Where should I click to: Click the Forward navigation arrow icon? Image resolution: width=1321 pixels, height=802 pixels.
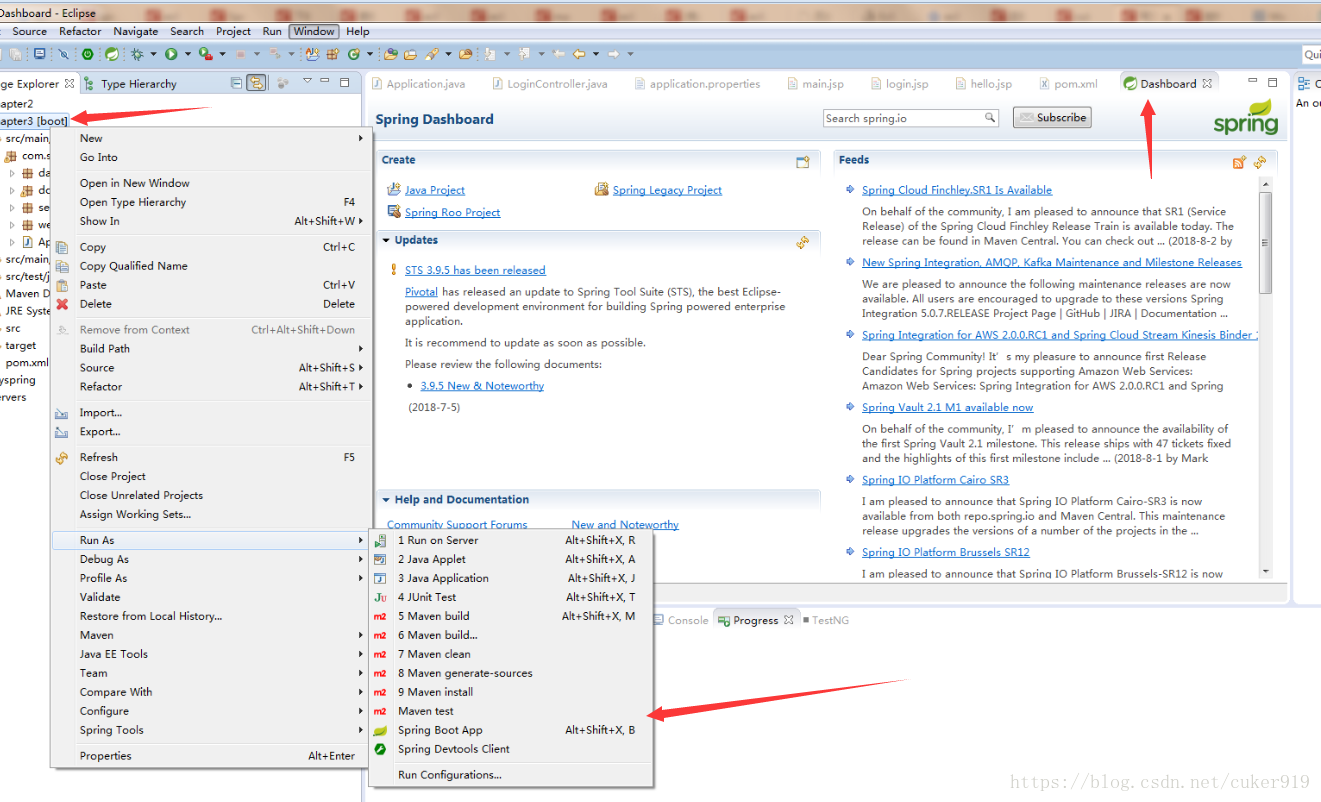pos(613,54)
